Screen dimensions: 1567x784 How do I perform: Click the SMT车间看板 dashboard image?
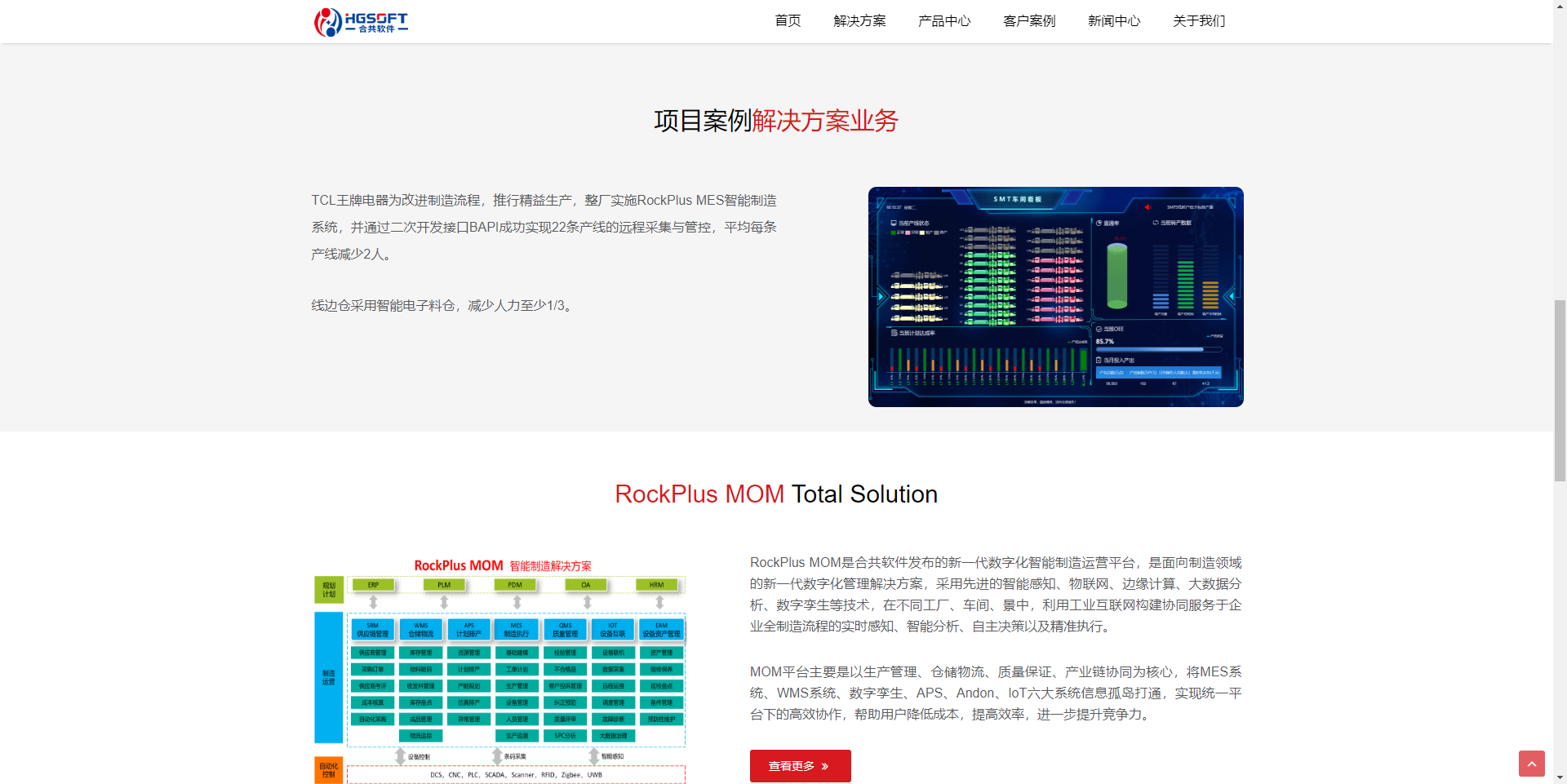1055,297
